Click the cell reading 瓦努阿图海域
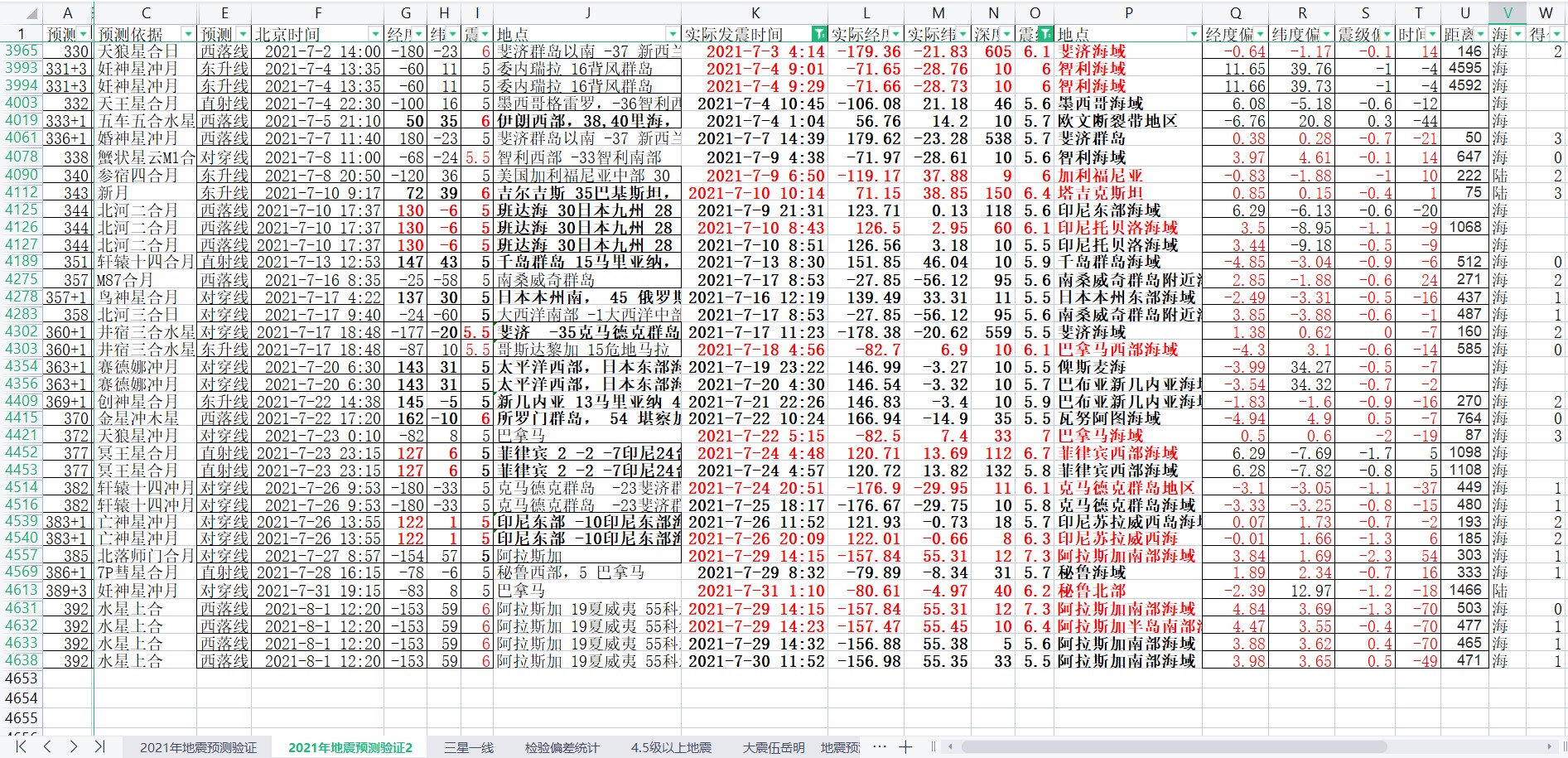Viewport: 1568px width, 758px height. 1128,418
